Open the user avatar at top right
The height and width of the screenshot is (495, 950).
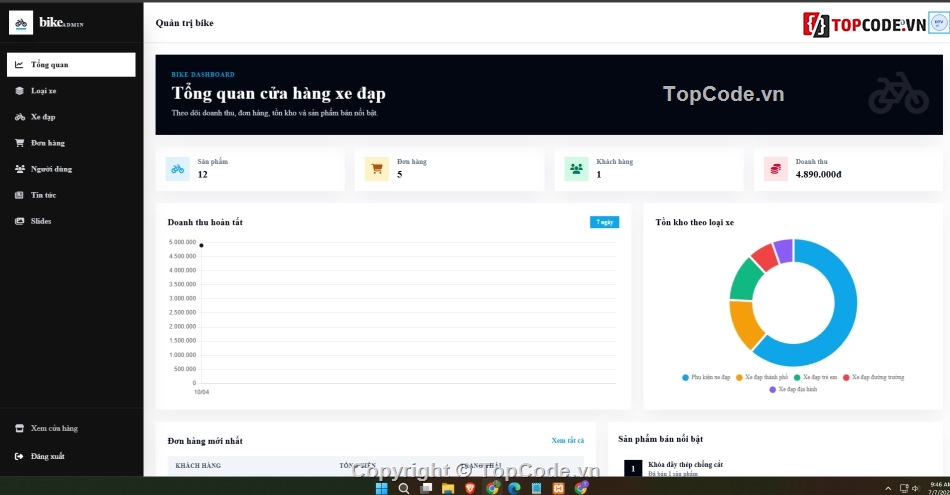tap(939, 23)
